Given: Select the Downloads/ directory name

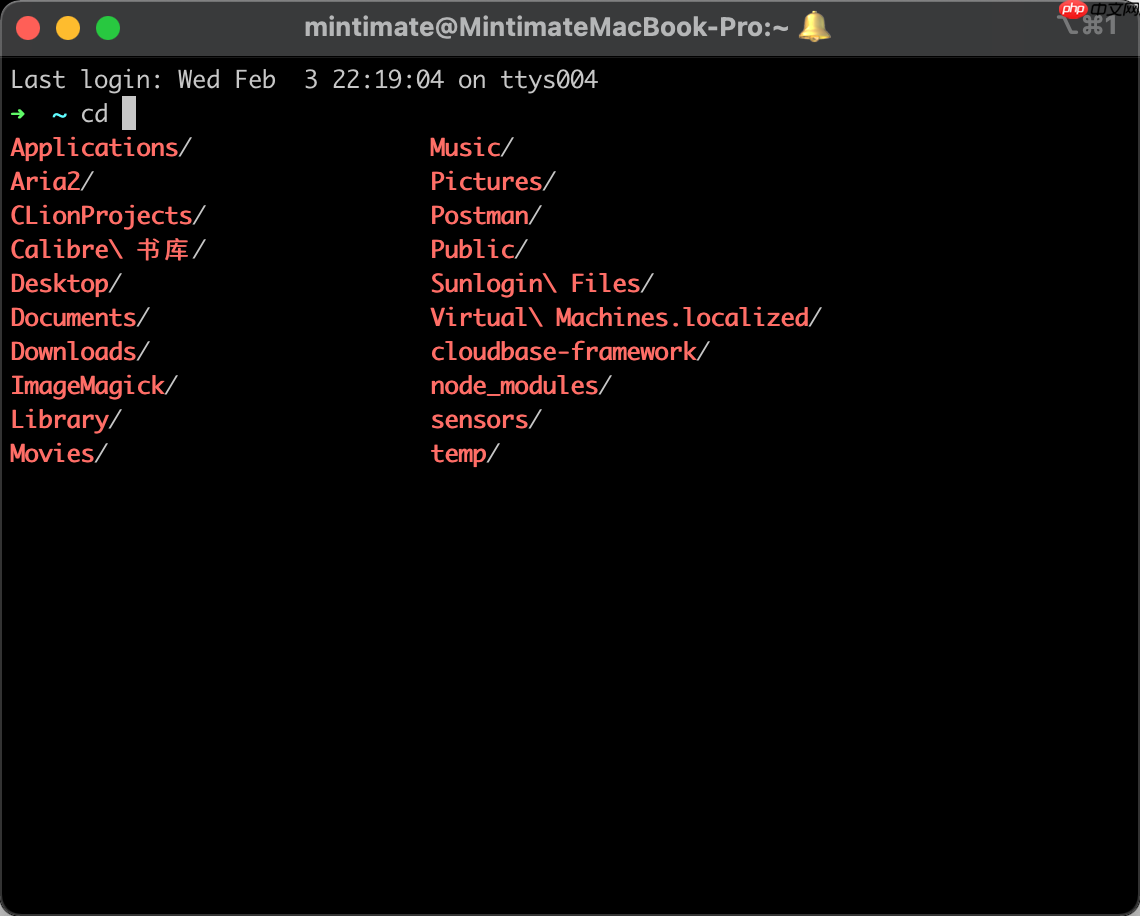Looking at the screenshot, I should point(73,351).
